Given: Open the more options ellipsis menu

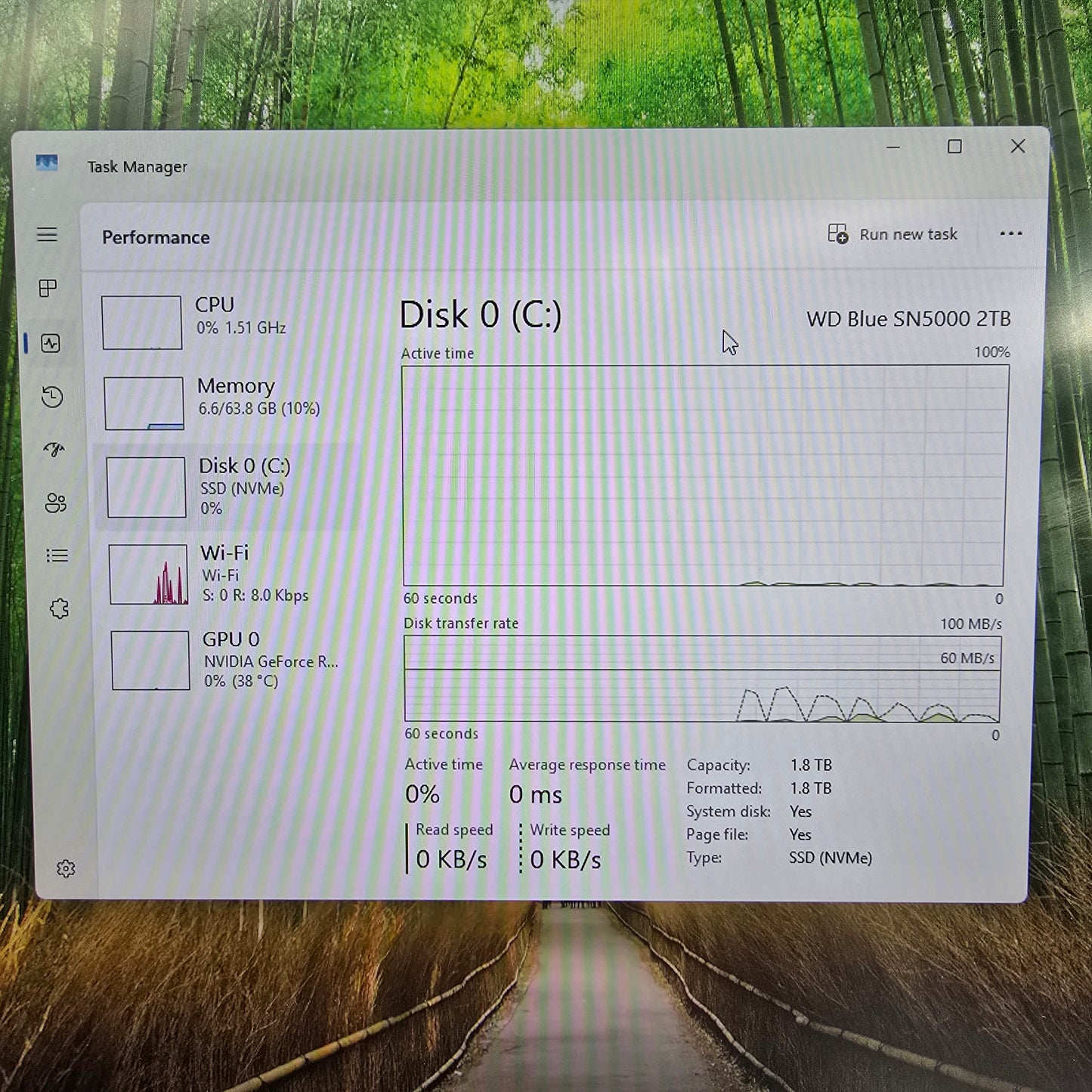Looking at the screenshot, I should [1010, 234].
